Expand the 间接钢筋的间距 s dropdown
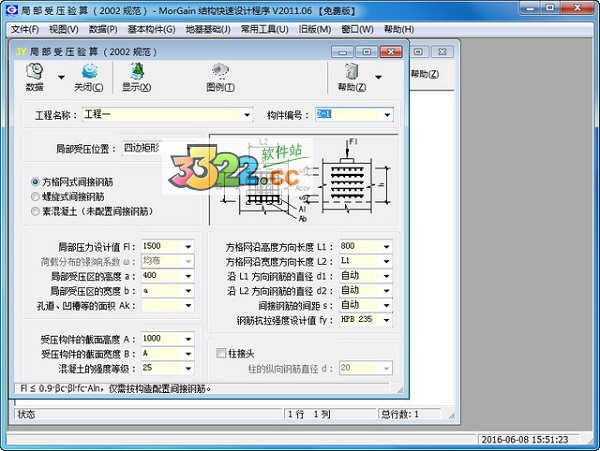Screen dimensions: 600x451 tap(386, 306)
